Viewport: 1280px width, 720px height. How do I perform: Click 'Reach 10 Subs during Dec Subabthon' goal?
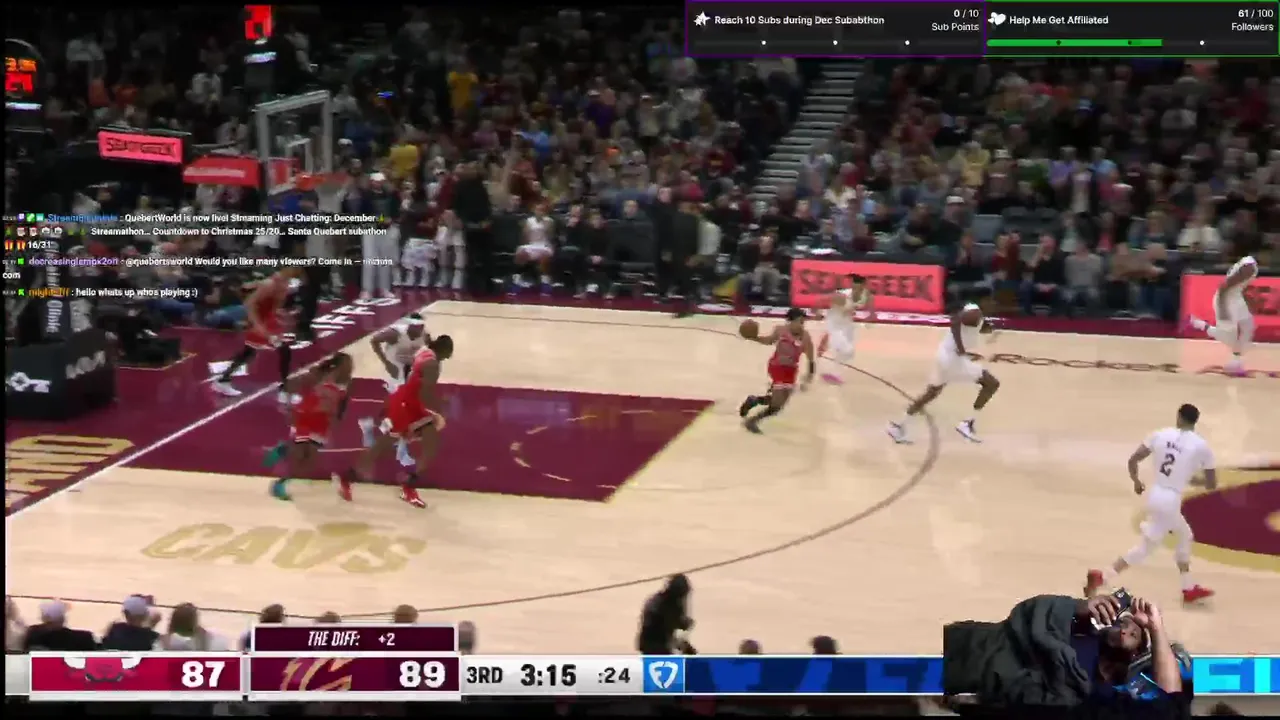click(799, 20)
